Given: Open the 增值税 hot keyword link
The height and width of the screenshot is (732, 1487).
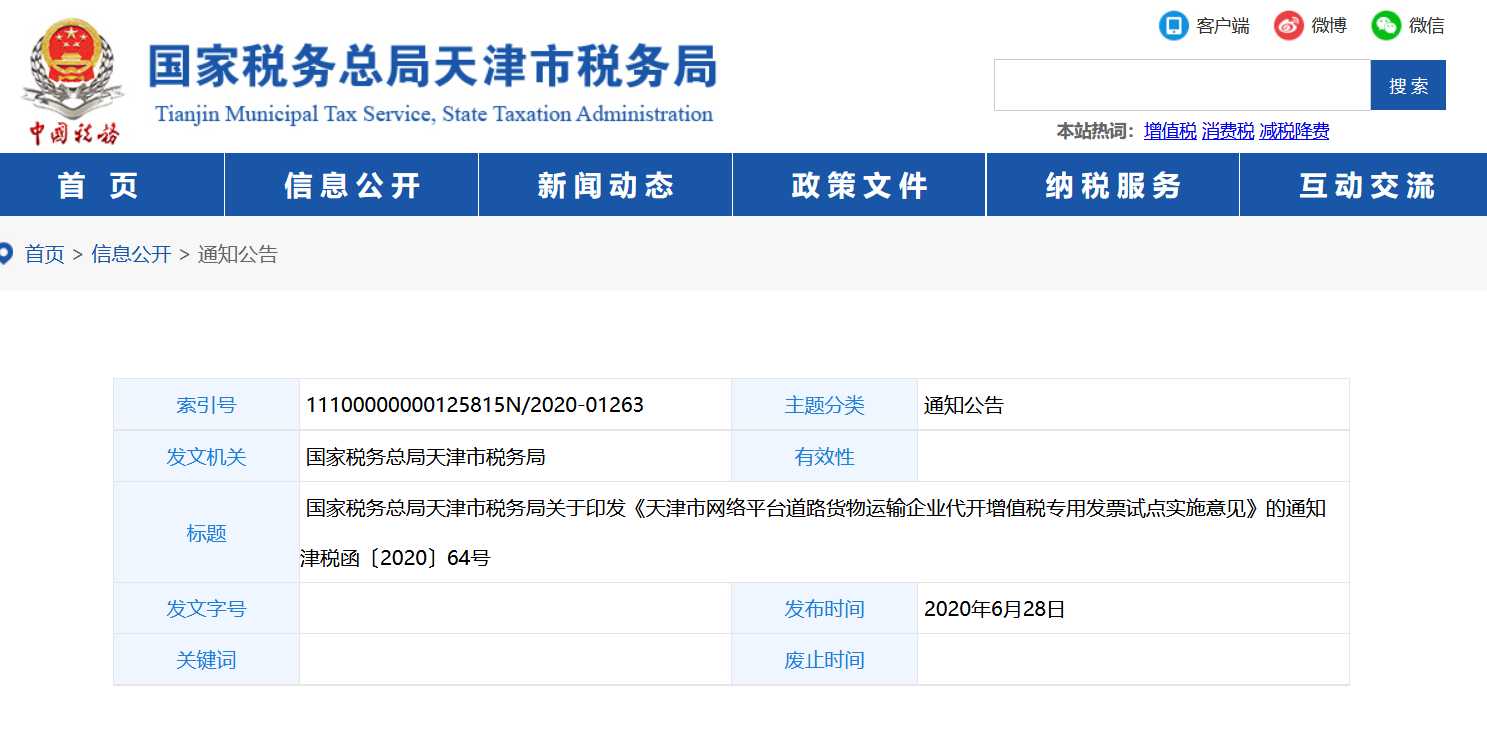Looking at the screenshot, I should point(1170,132).
